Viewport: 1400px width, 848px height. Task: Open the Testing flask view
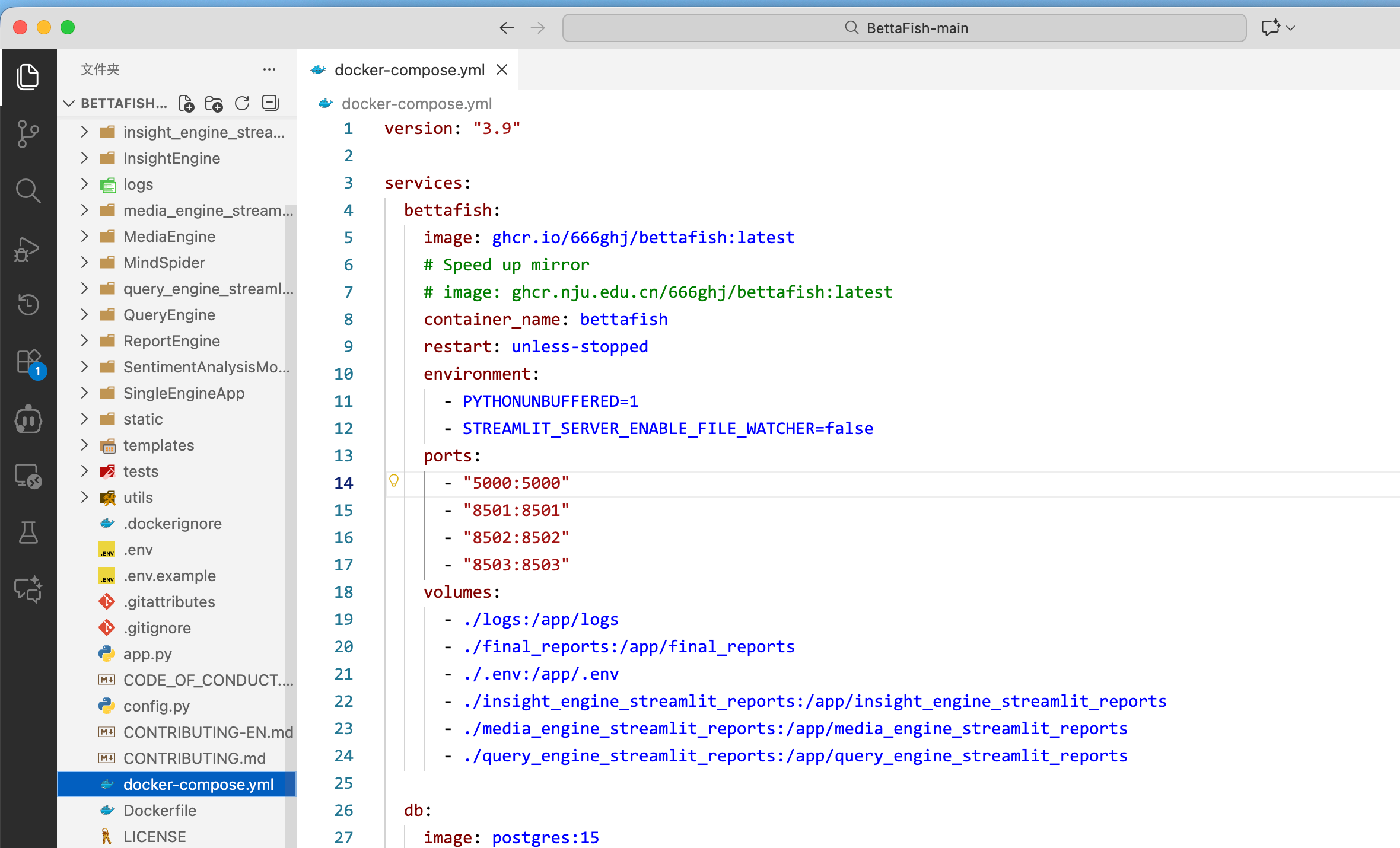click(28, 533)
